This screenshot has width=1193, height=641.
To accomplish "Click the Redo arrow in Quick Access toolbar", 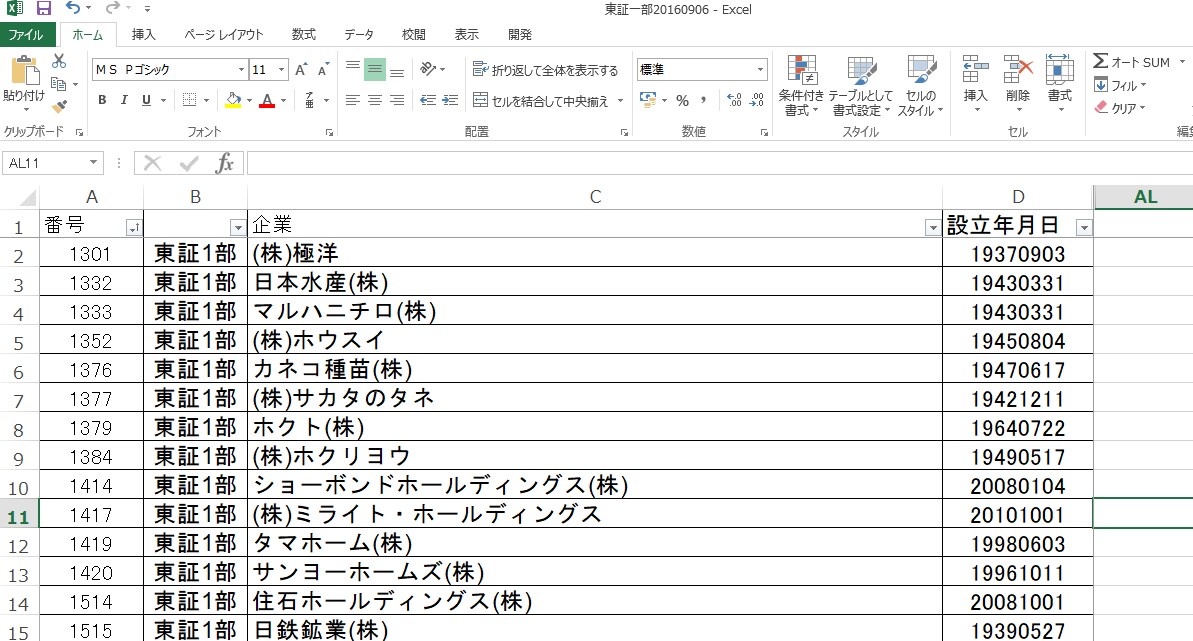I will tap(113, 8).
